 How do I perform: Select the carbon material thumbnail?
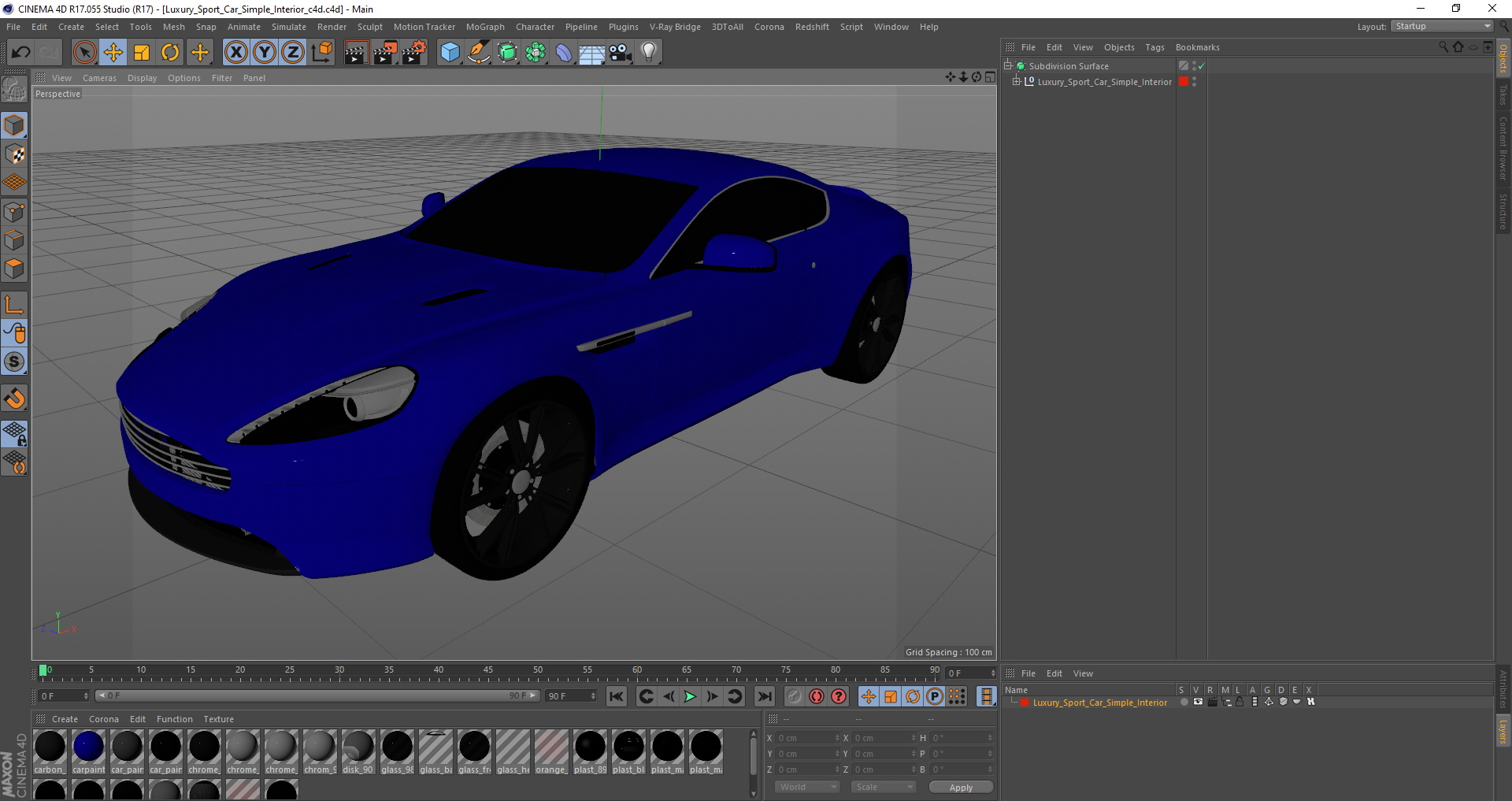[x=50, y=752]
